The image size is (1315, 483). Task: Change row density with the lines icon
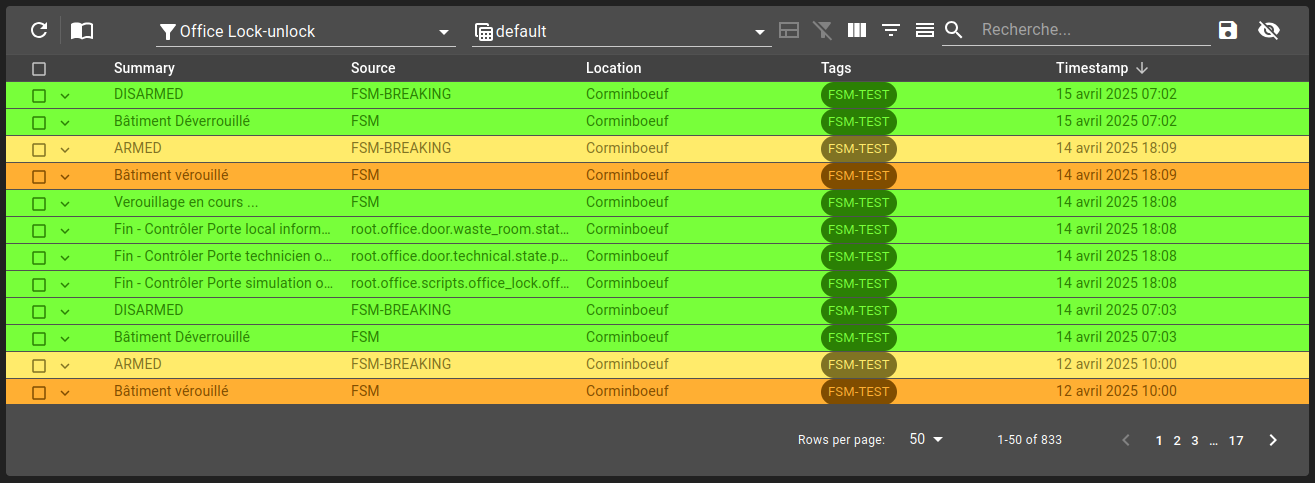point(925,30)
